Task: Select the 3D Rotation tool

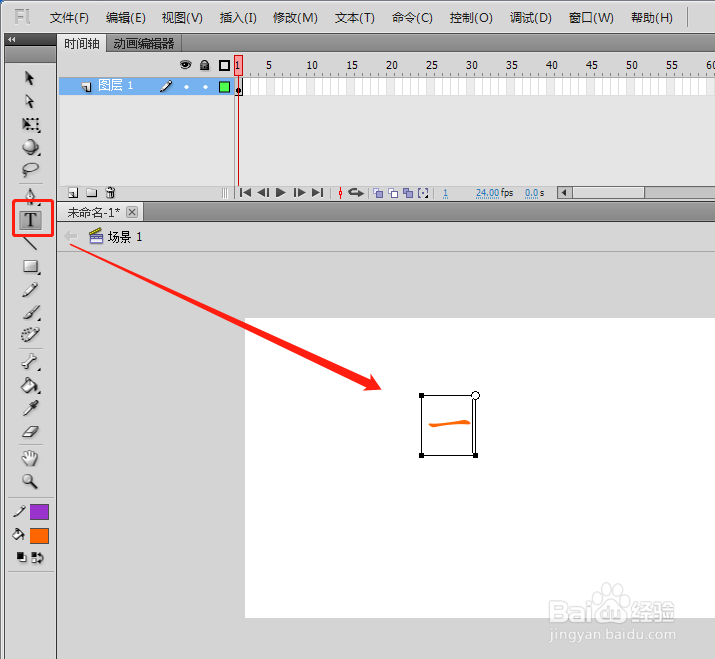Action: [x=31, y=147]
